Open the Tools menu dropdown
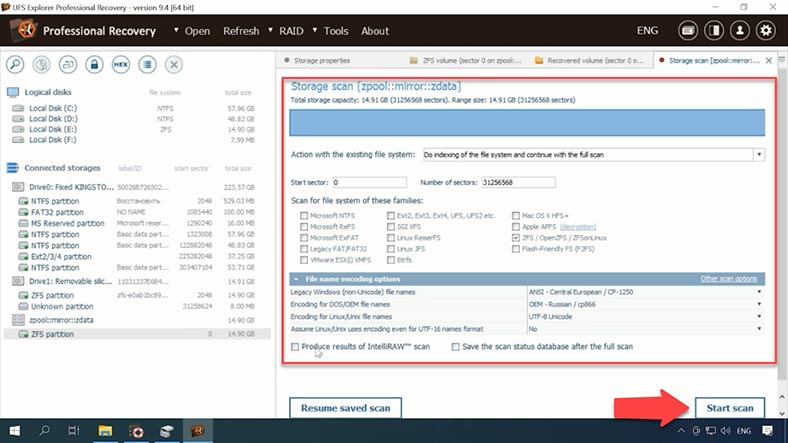788x443 pixels. tap(331, 31)
